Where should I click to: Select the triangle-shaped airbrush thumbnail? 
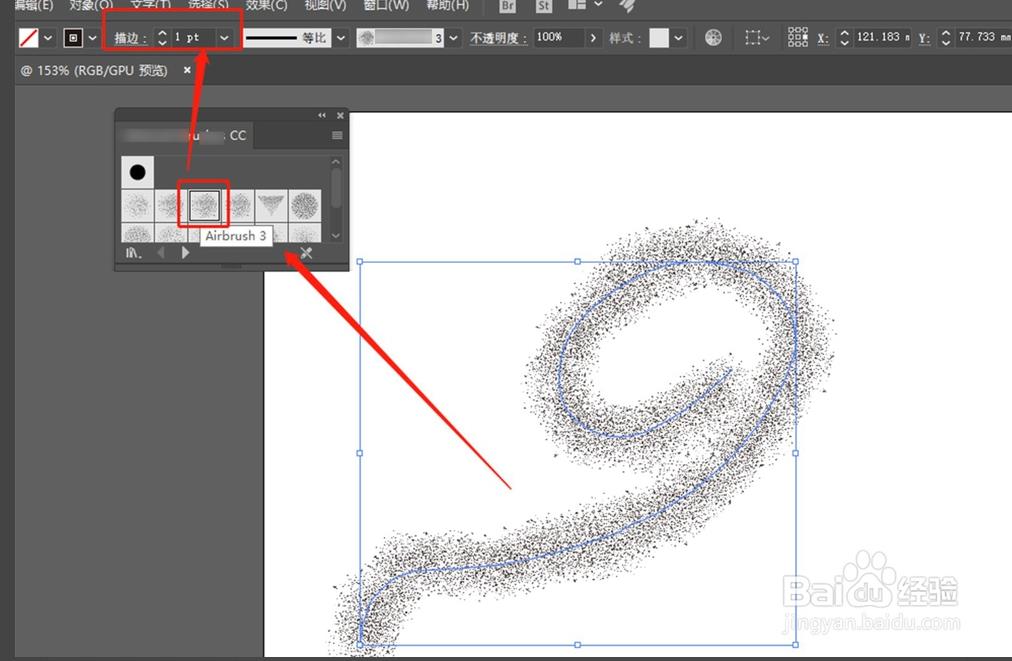click(x=272, y=206)
